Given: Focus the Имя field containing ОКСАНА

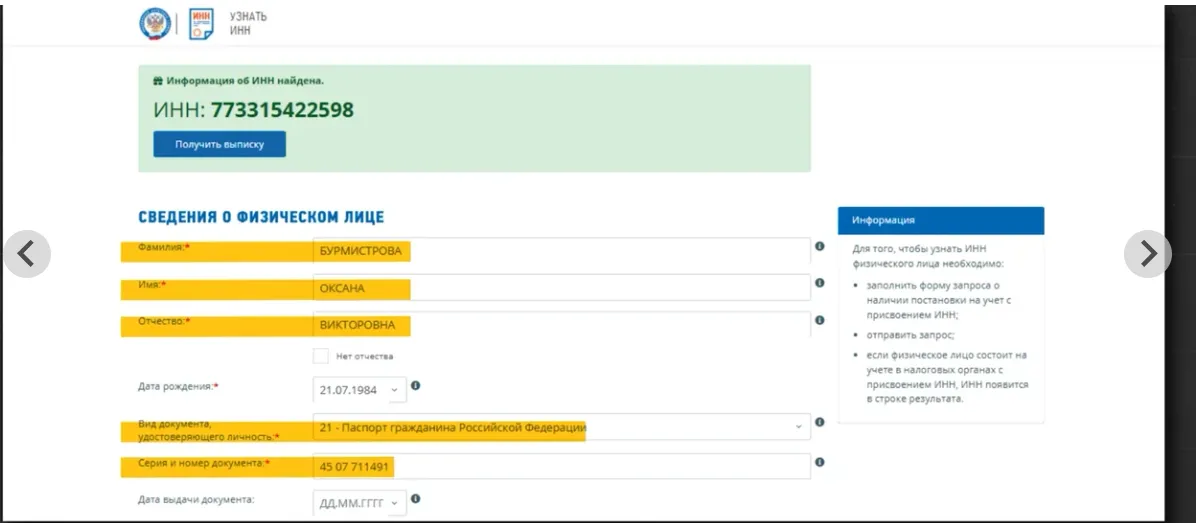Looking at the screenshot, I should tap(560, 288).
